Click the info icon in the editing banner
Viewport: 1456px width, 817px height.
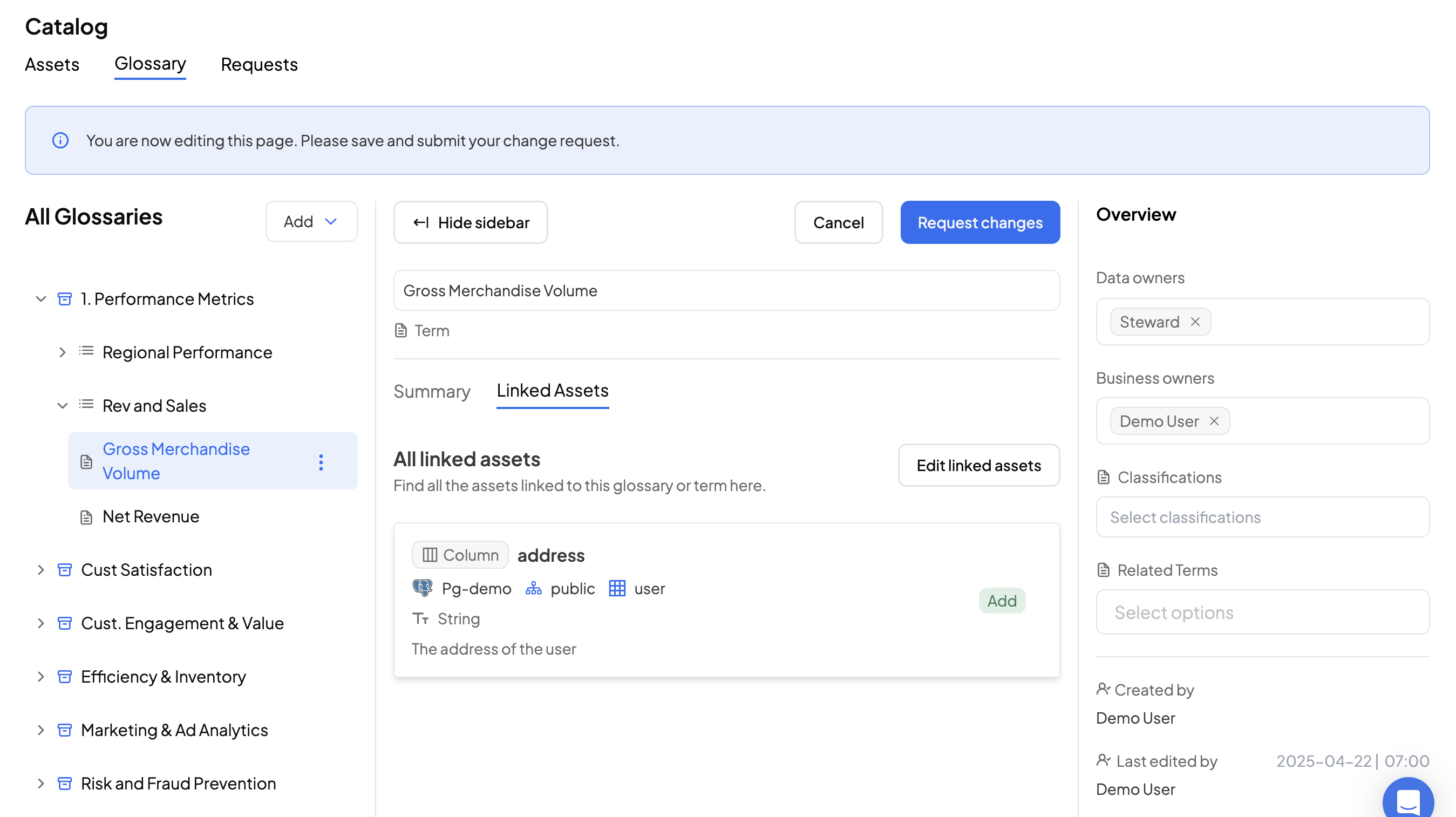(x=60, y=140)
